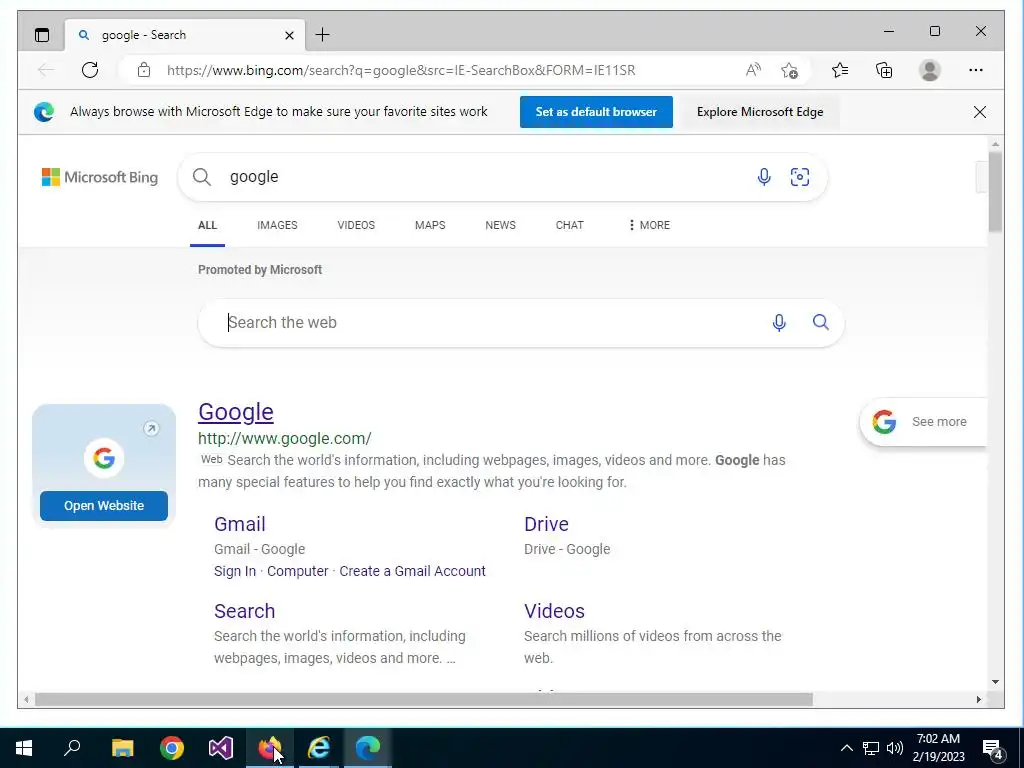The width and height of the screenshot is (1024, 768).
Task: Switch to the MAPS tab
Action: pos(430,225)
